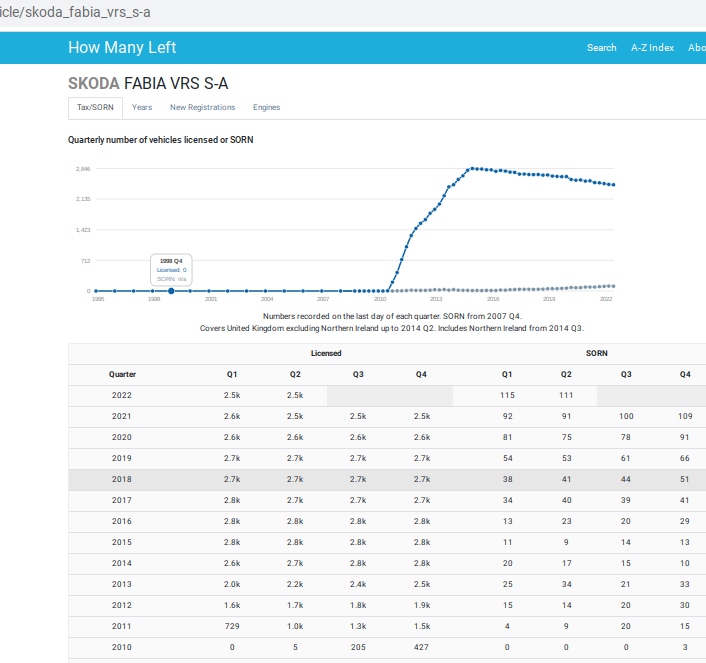The height and width of the screenshot is (663, 706).
Task: Click the highlighted 2018 row label
Action: point(122,479)
